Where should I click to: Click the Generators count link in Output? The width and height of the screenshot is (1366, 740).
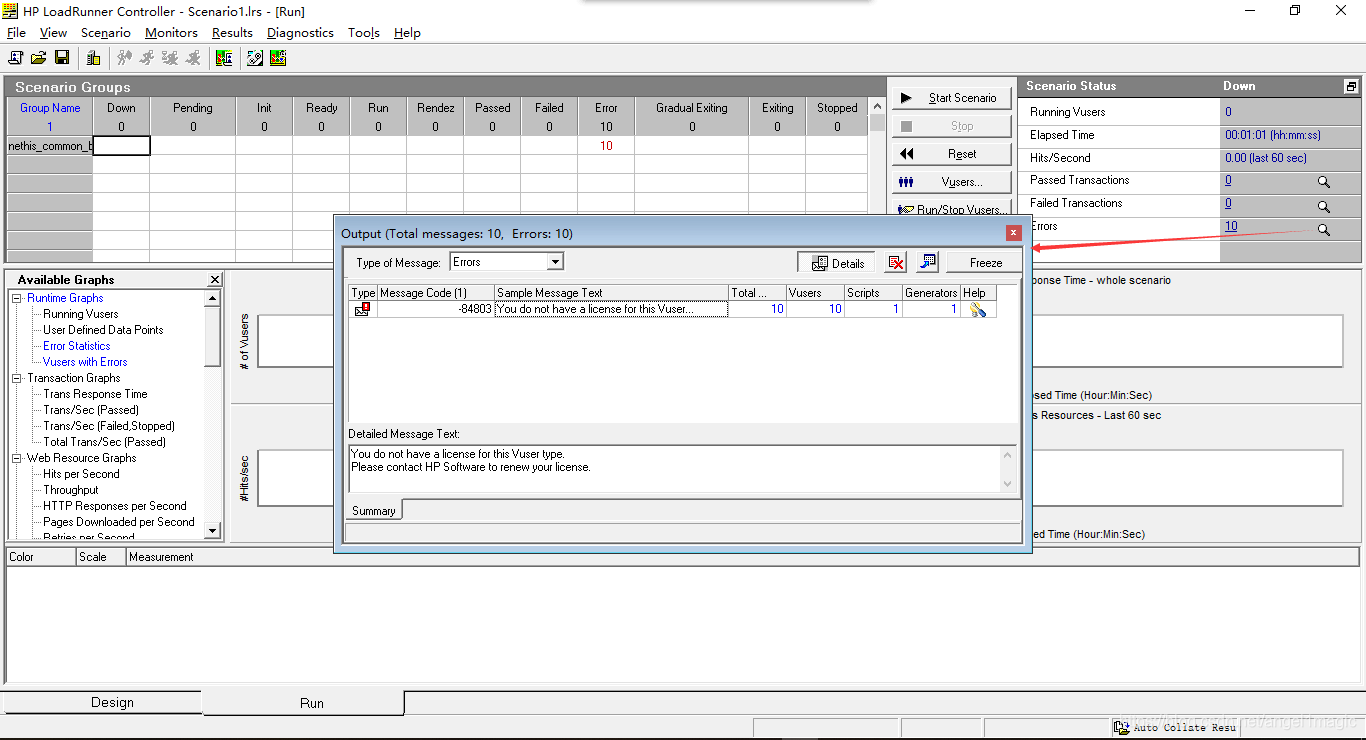954,309
